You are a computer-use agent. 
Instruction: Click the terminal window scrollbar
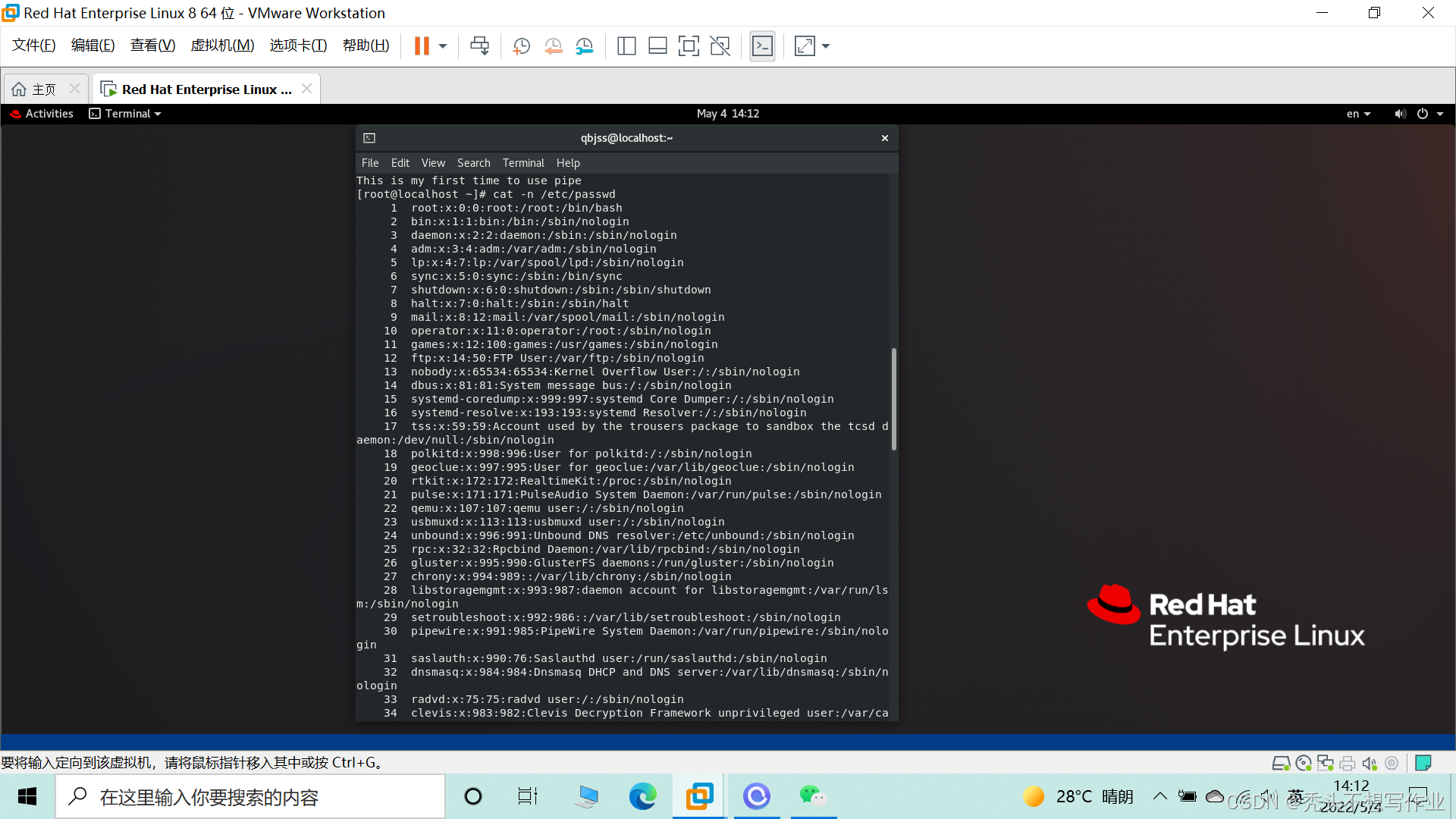[895, 398]
